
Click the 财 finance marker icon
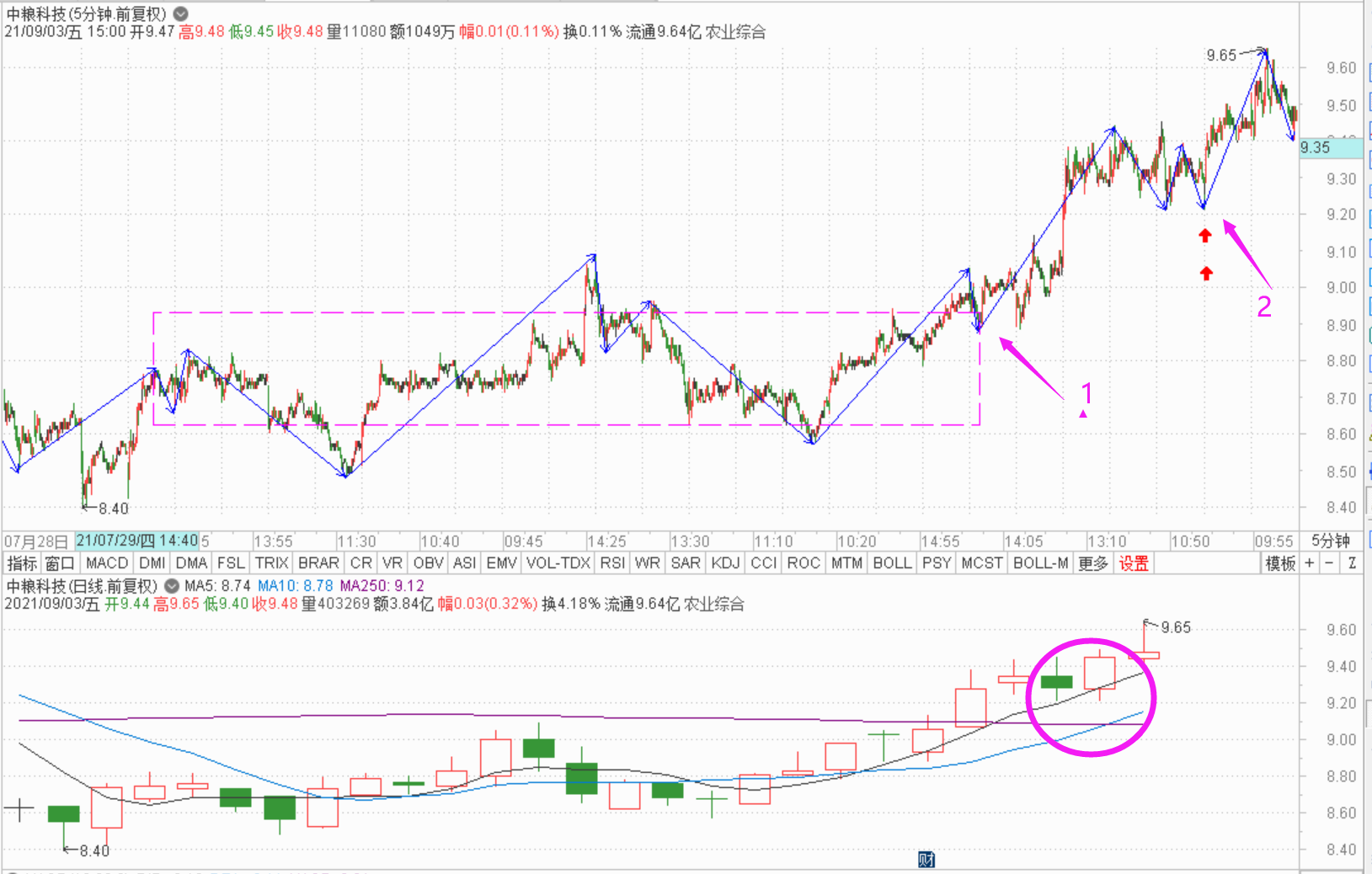[926, 859]
